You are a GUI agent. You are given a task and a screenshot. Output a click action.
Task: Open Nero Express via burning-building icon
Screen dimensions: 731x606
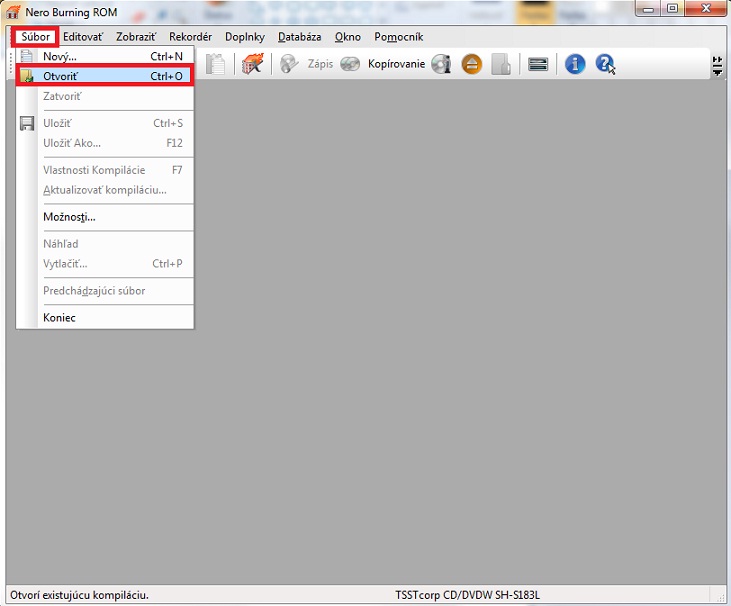[253, 64]
